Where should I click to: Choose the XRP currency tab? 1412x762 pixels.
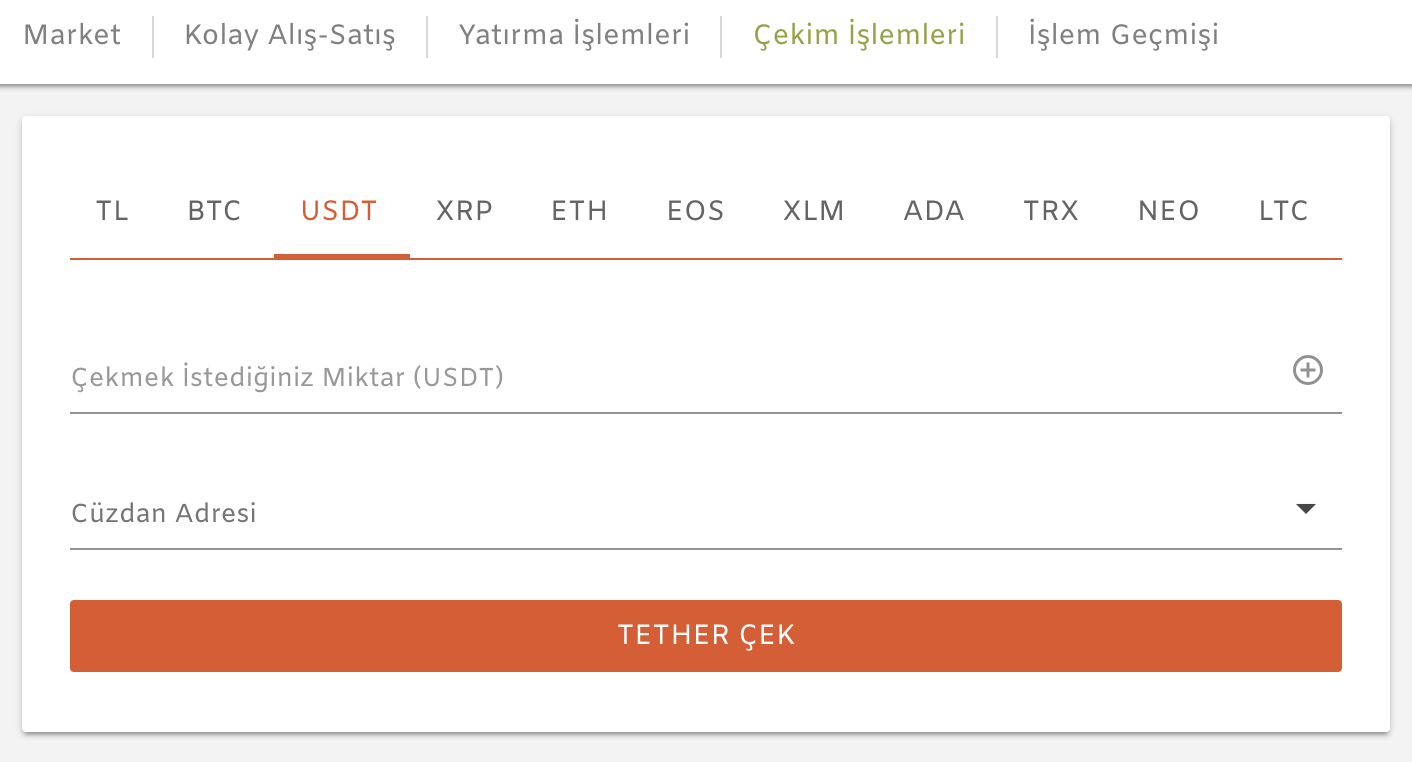[x=465, y=211]
